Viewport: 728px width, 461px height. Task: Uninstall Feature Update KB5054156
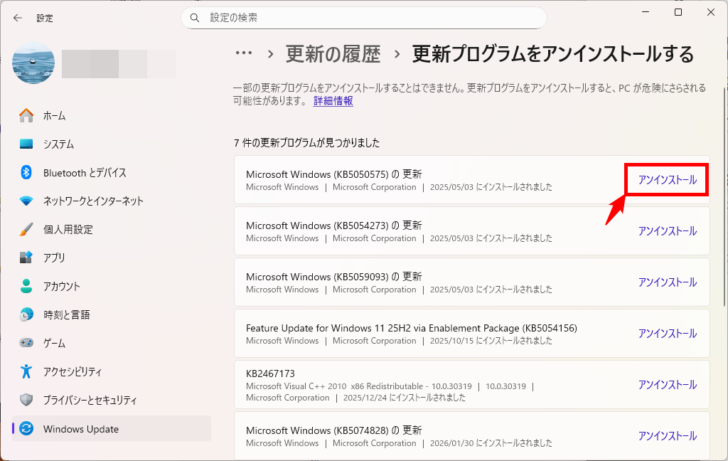point(667,333)
